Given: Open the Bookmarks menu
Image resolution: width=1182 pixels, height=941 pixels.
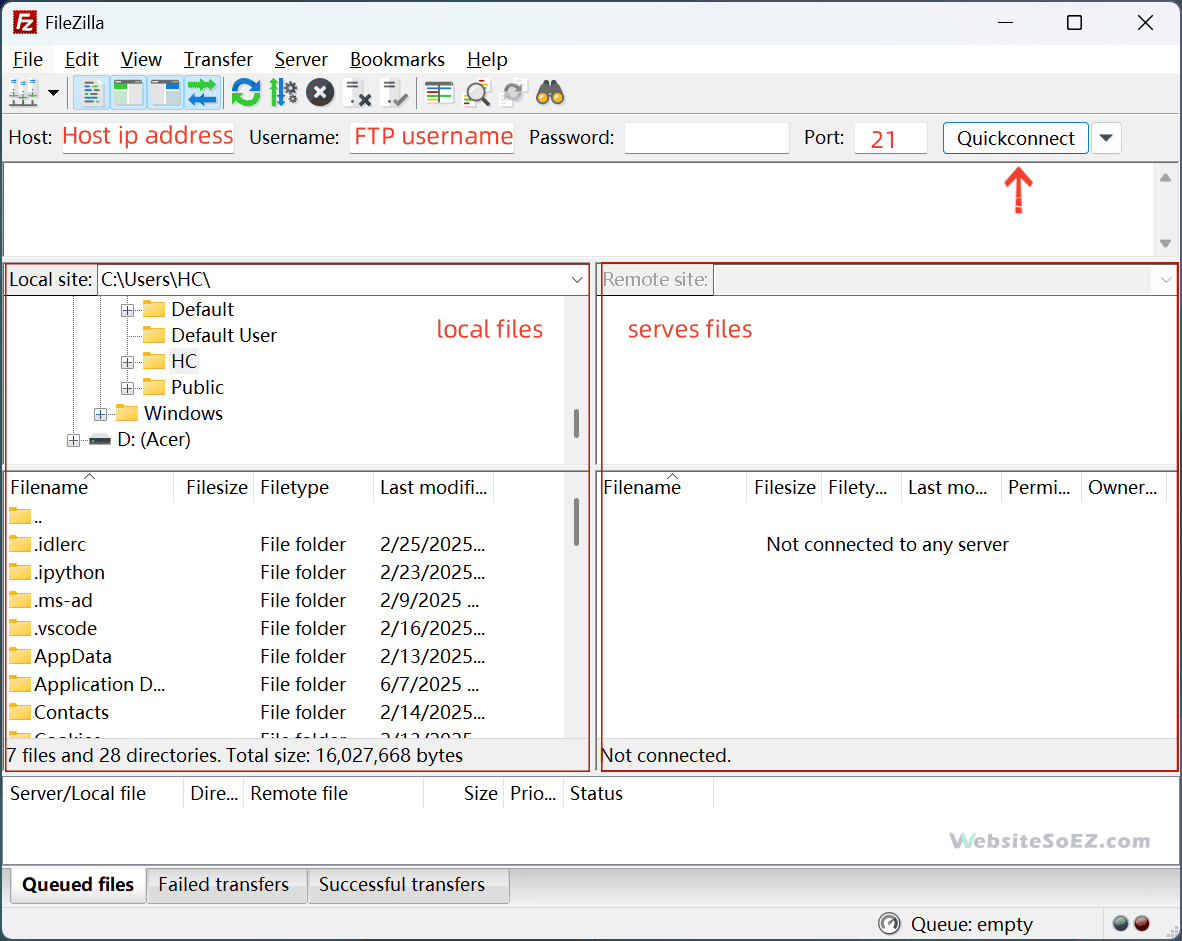Looking at the screenshot, I should tap(397, 60).
